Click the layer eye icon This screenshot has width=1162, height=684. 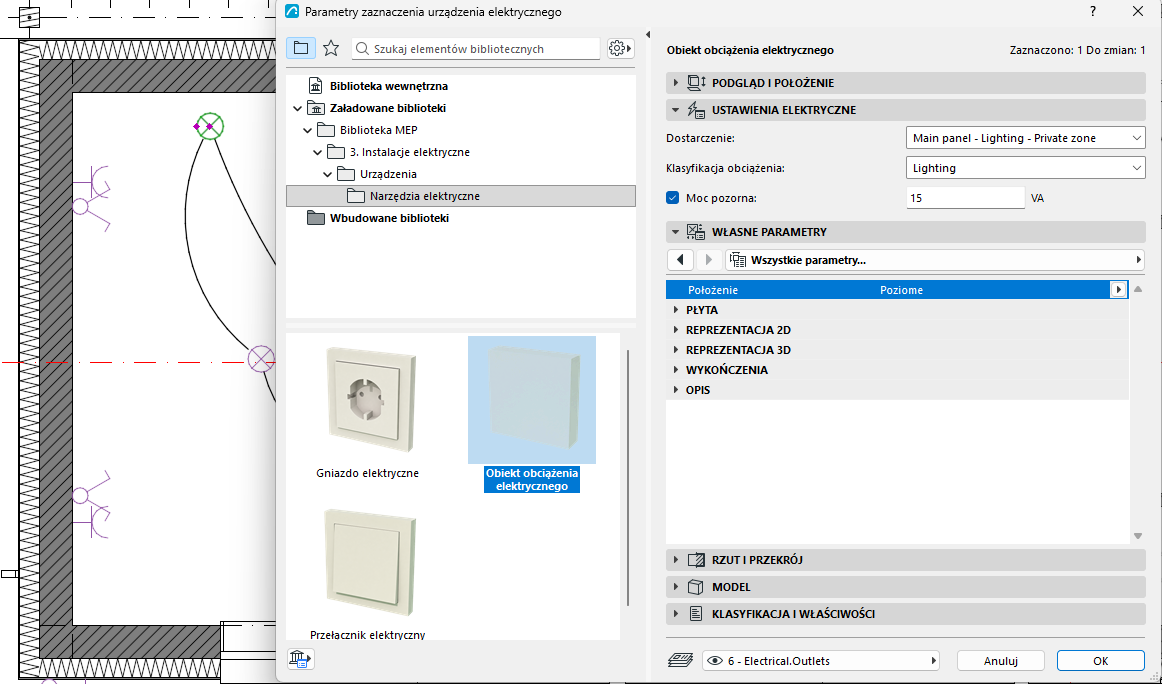714,660
